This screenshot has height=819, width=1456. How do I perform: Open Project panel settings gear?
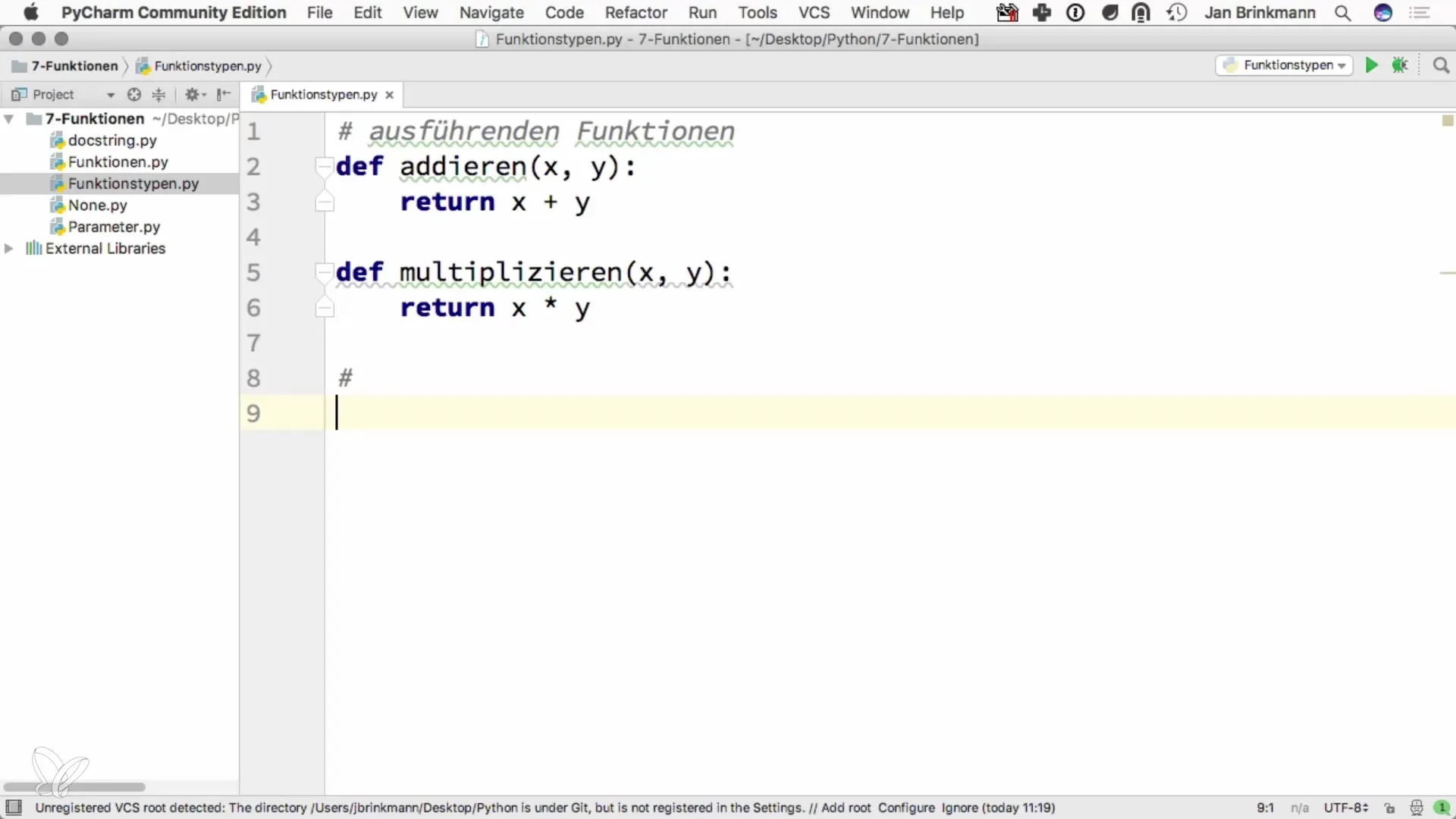(x=193, y=94)
